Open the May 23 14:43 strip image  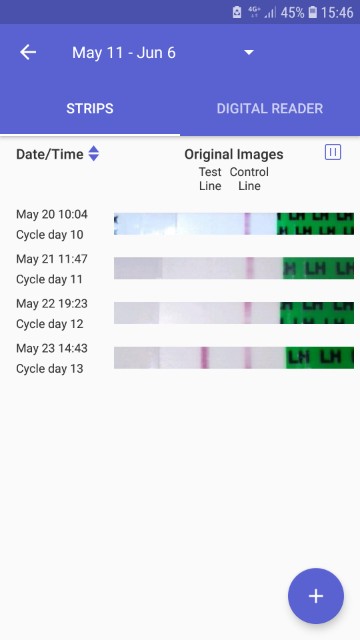[x=234, y=358]
